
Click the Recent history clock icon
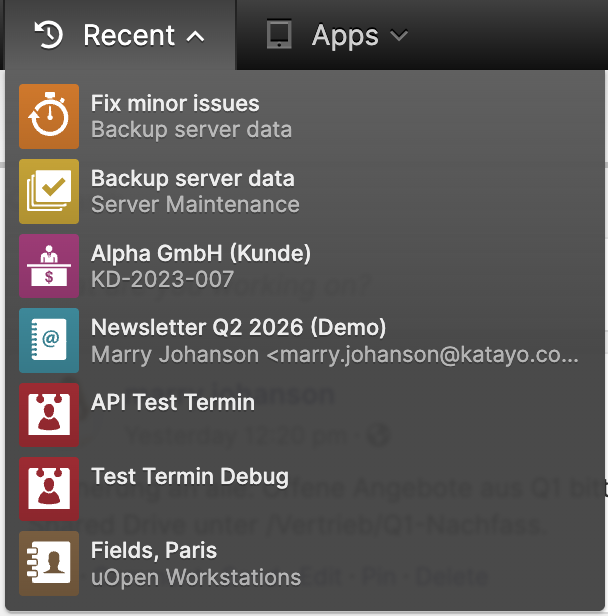point(49,35)
